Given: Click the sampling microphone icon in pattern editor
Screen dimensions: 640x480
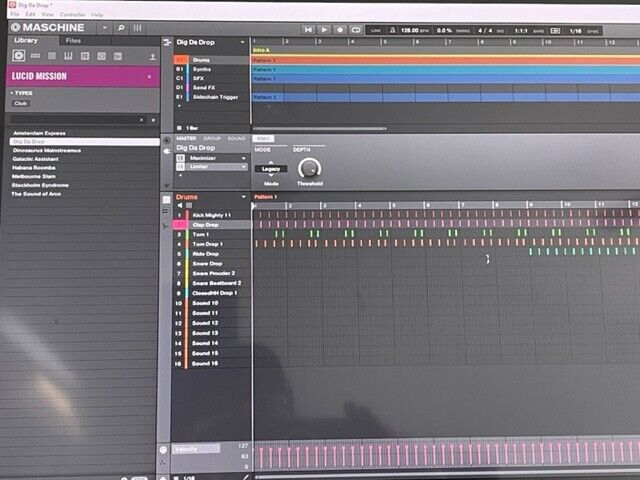Looking at the screenshot, I should [x=165, y=226].
